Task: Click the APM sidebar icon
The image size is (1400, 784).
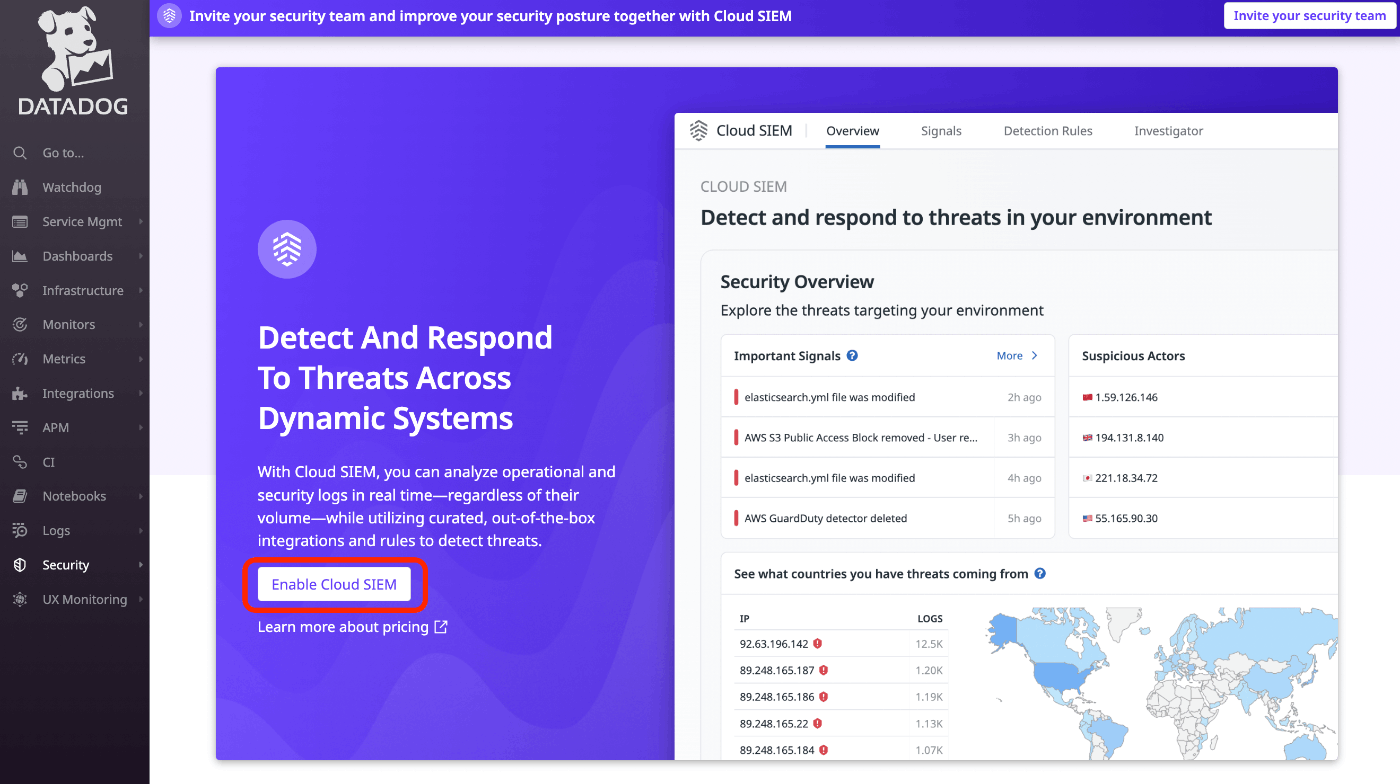Action: 20,427
